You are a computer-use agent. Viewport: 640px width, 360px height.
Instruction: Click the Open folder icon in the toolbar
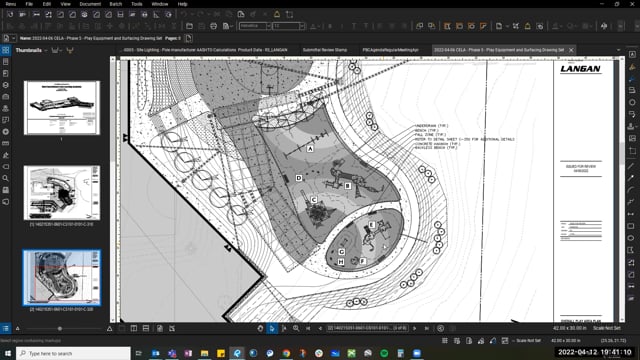(x=189, y=26)
